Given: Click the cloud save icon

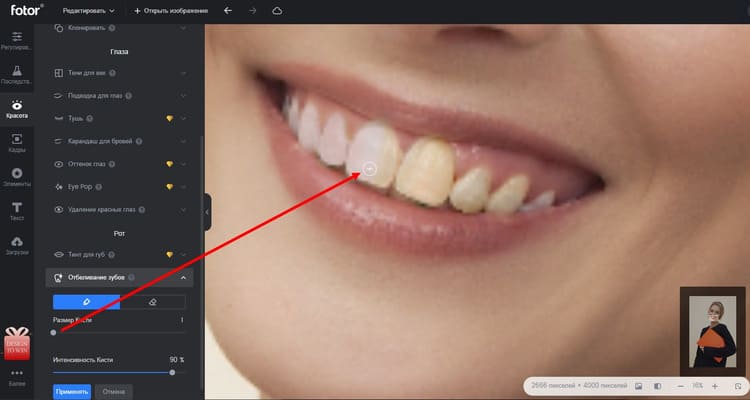Looking at the screenshot, I should point(277,10).
